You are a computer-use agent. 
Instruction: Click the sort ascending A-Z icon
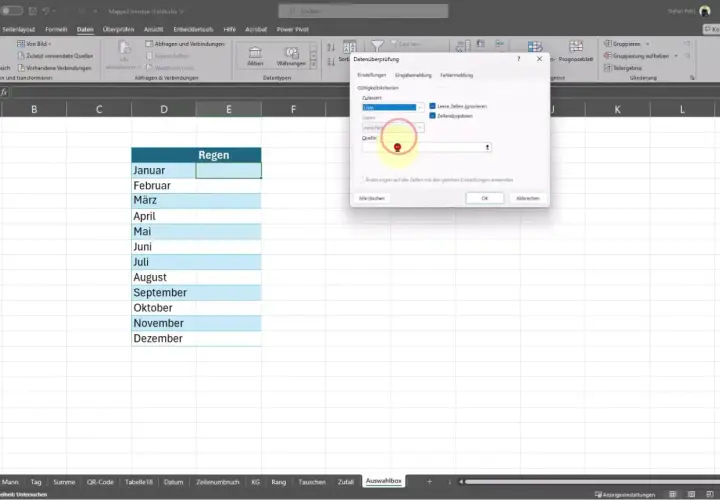(x=331, y=47)
